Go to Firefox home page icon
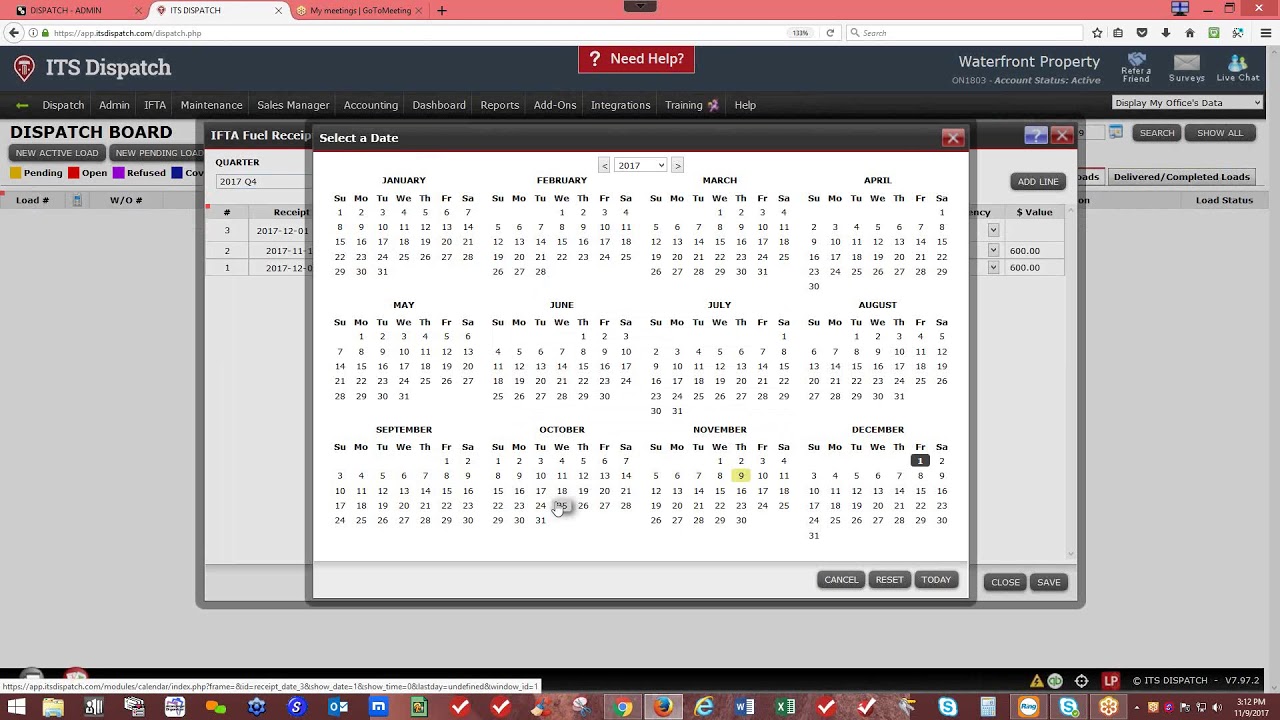Viewport: 1280px width, 720px height. (1189, 33)
